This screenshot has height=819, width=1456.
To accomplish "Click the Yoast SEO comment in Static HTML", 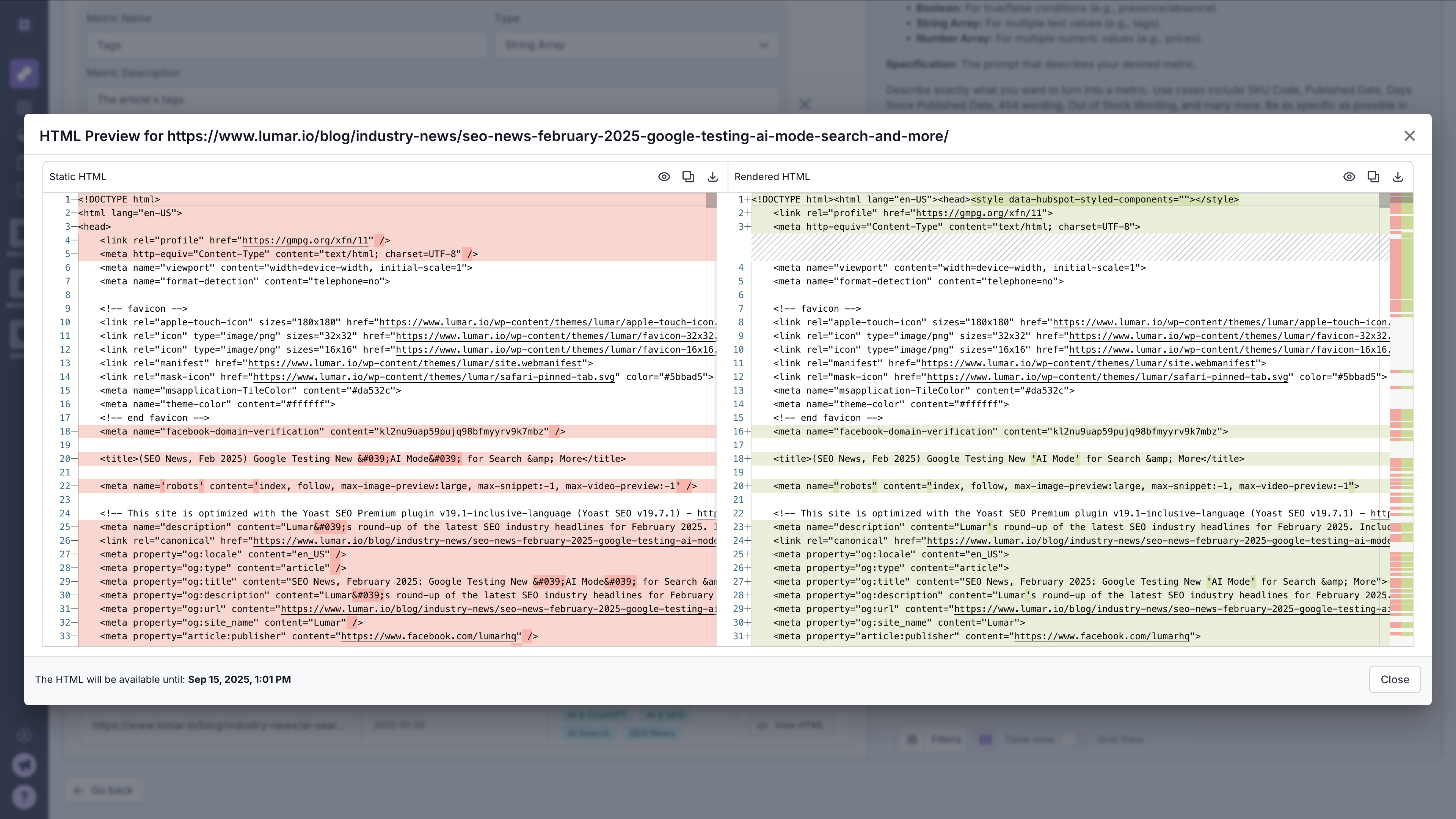I will click(x=408, y=513).
